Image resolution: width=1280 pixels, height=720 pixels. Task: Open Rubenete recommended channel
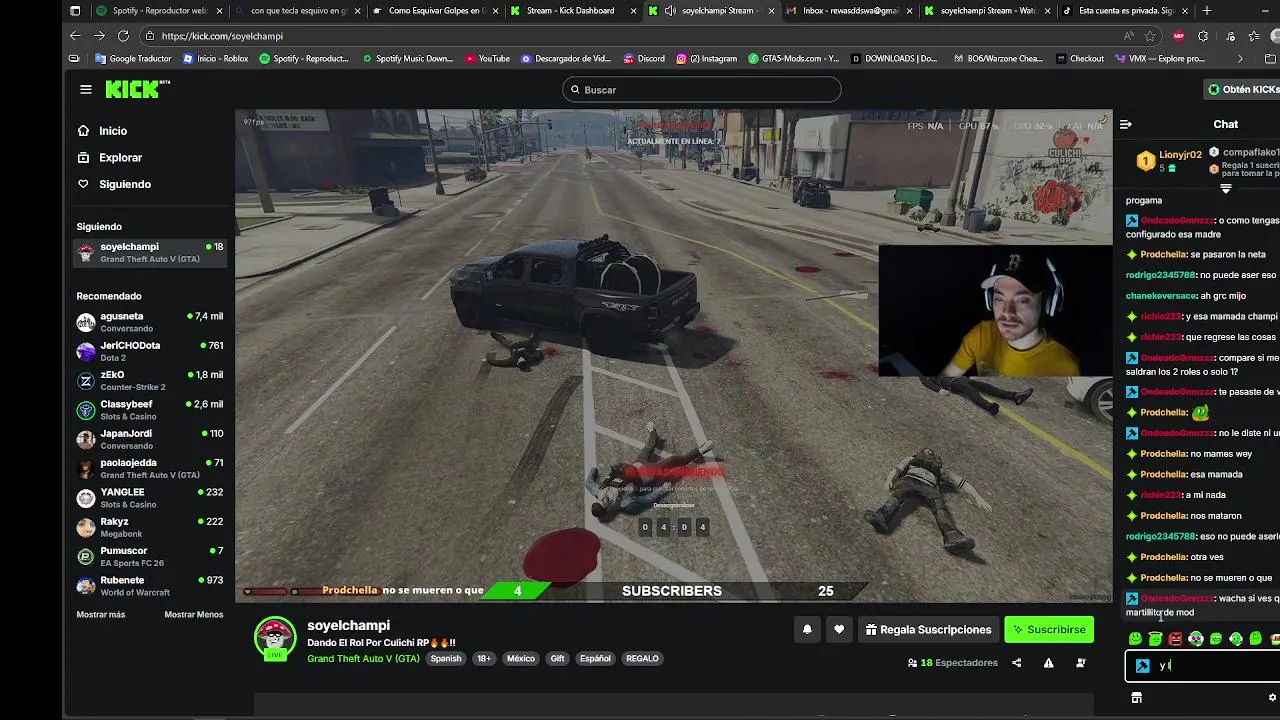[150, 586]
